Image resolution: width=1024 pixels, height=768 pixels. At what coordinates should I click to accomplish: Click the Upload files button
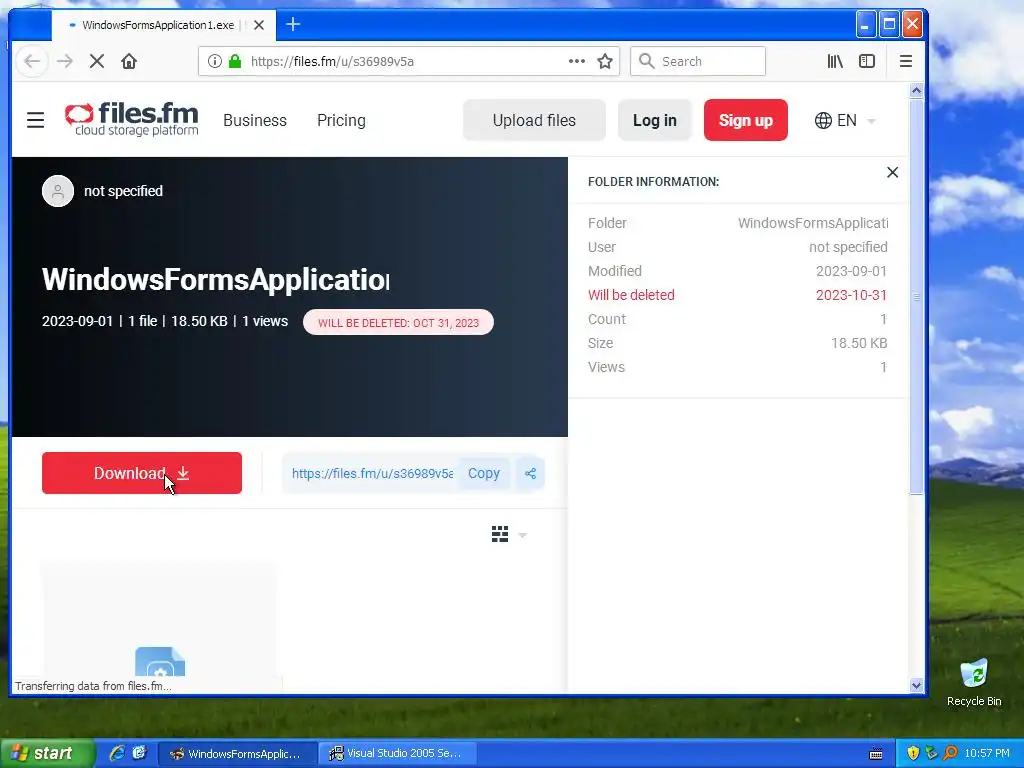(x=534, y=120)
